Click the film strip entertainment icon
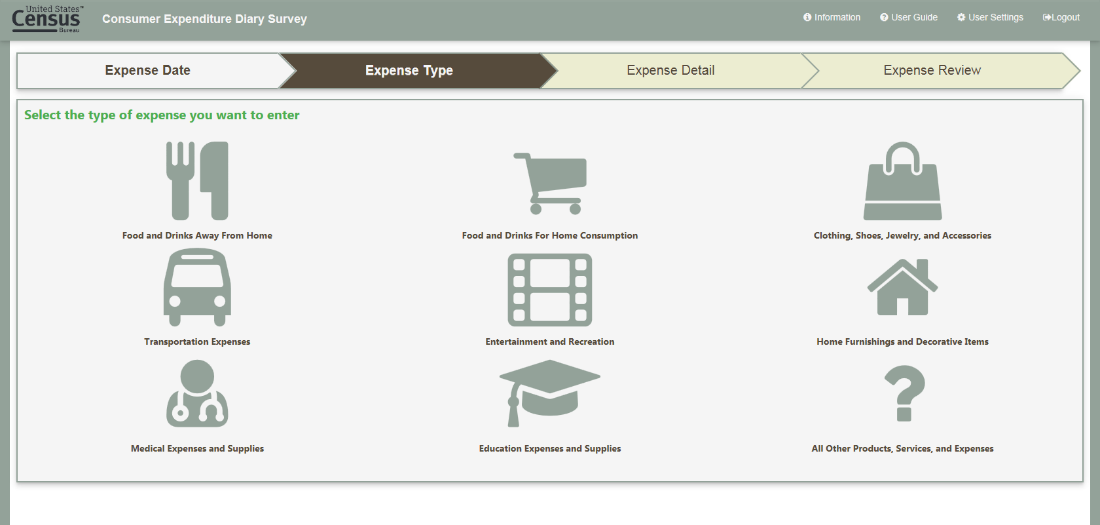 [x=550, y=290]
